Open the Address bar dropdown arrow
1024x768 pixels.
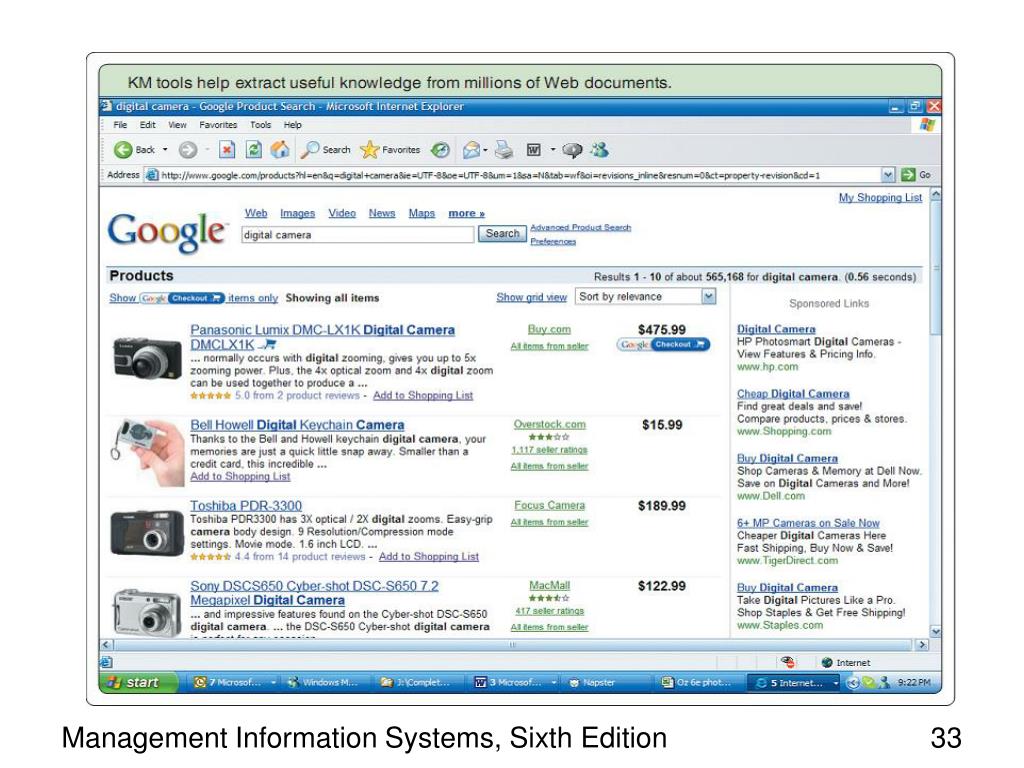pos(888,175)
